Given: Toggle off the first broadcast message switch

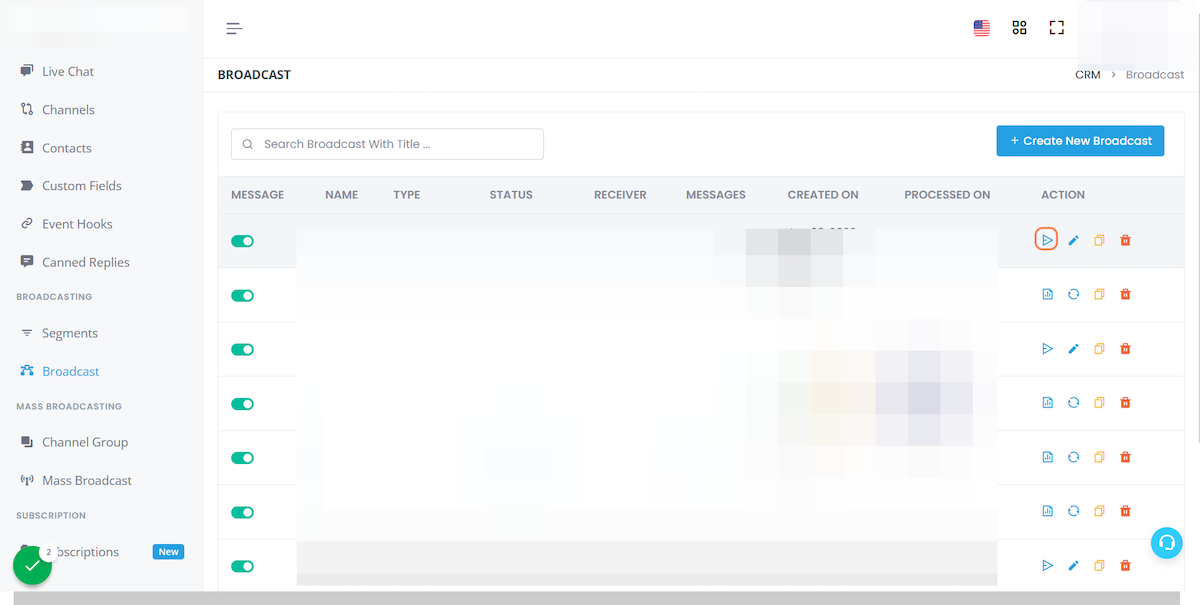Looking at the screenshot, I should click(242, 241).
